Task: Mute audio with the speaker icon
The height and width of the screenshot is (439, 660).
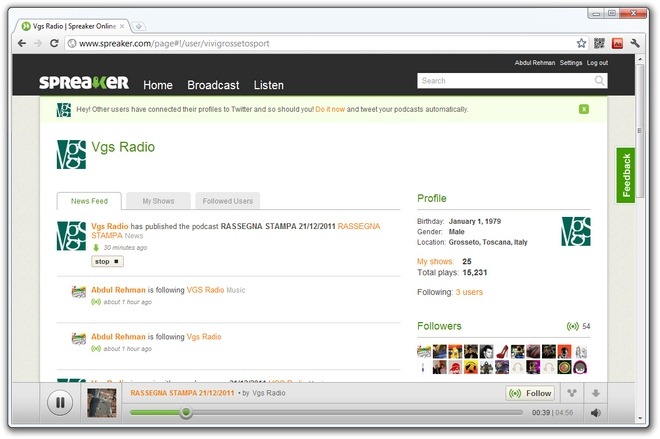Action: coord(596,413)
